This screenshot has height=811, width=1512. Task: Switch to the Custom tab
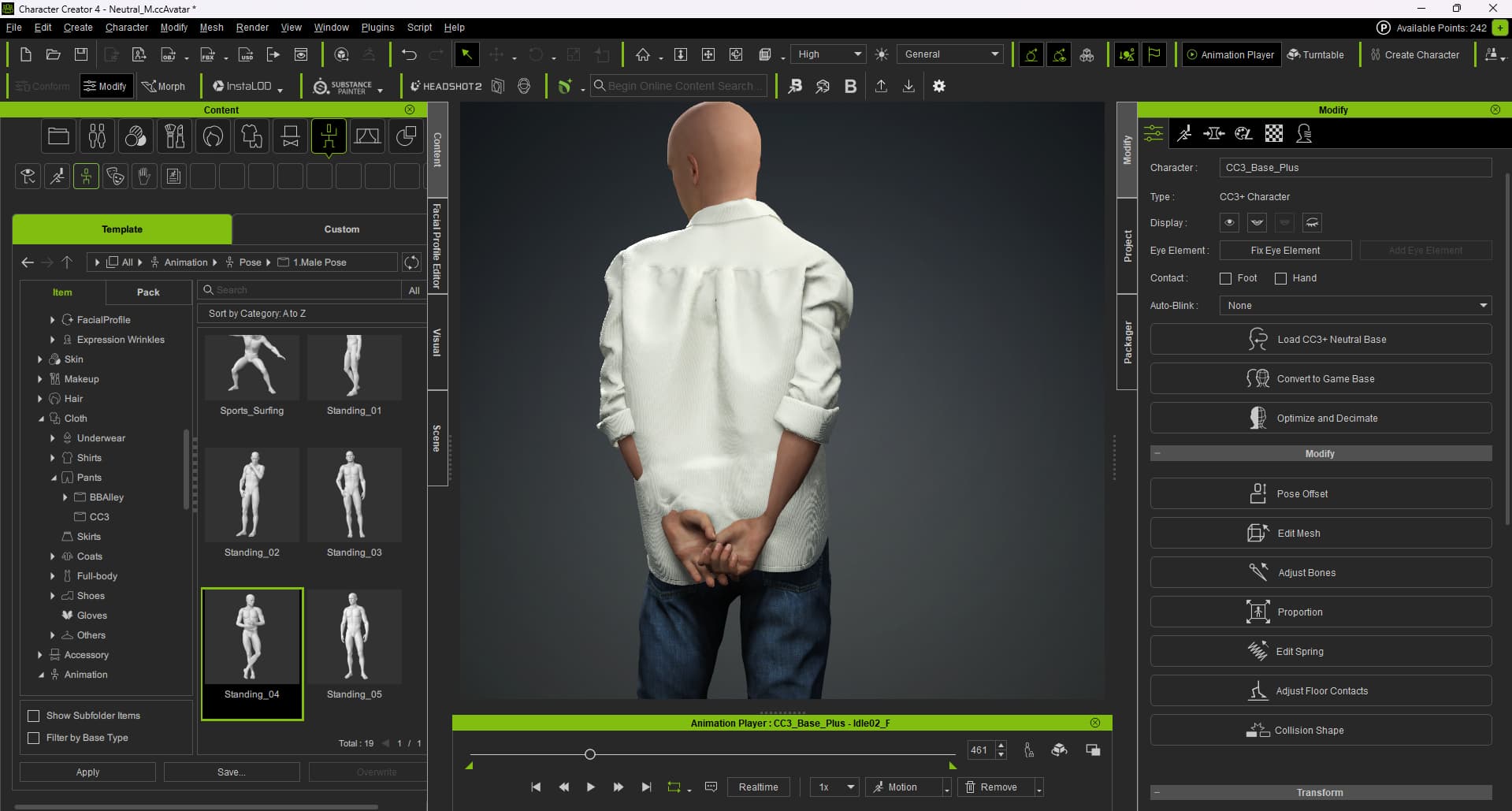341,229
